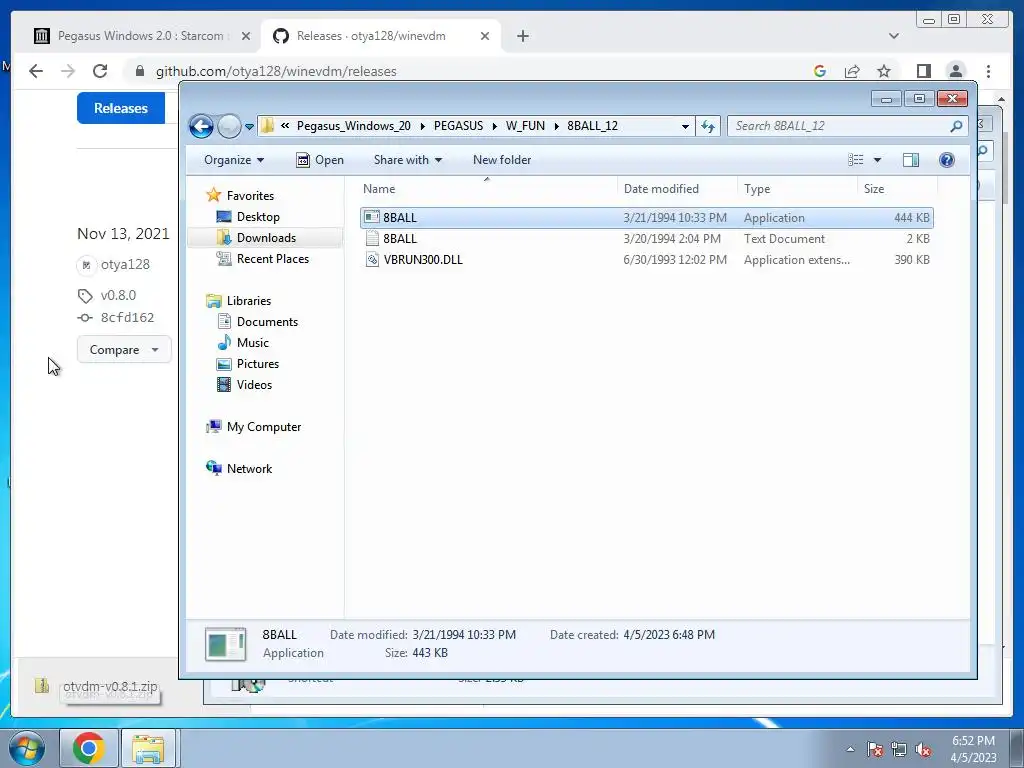1024x768 pixels.
Task: Click Windows Explorer taskbar icon
Action: point(148,748)
